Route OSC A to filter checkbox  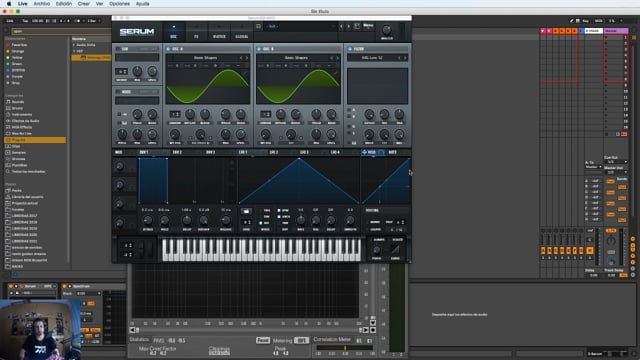(x=349, y=110)
